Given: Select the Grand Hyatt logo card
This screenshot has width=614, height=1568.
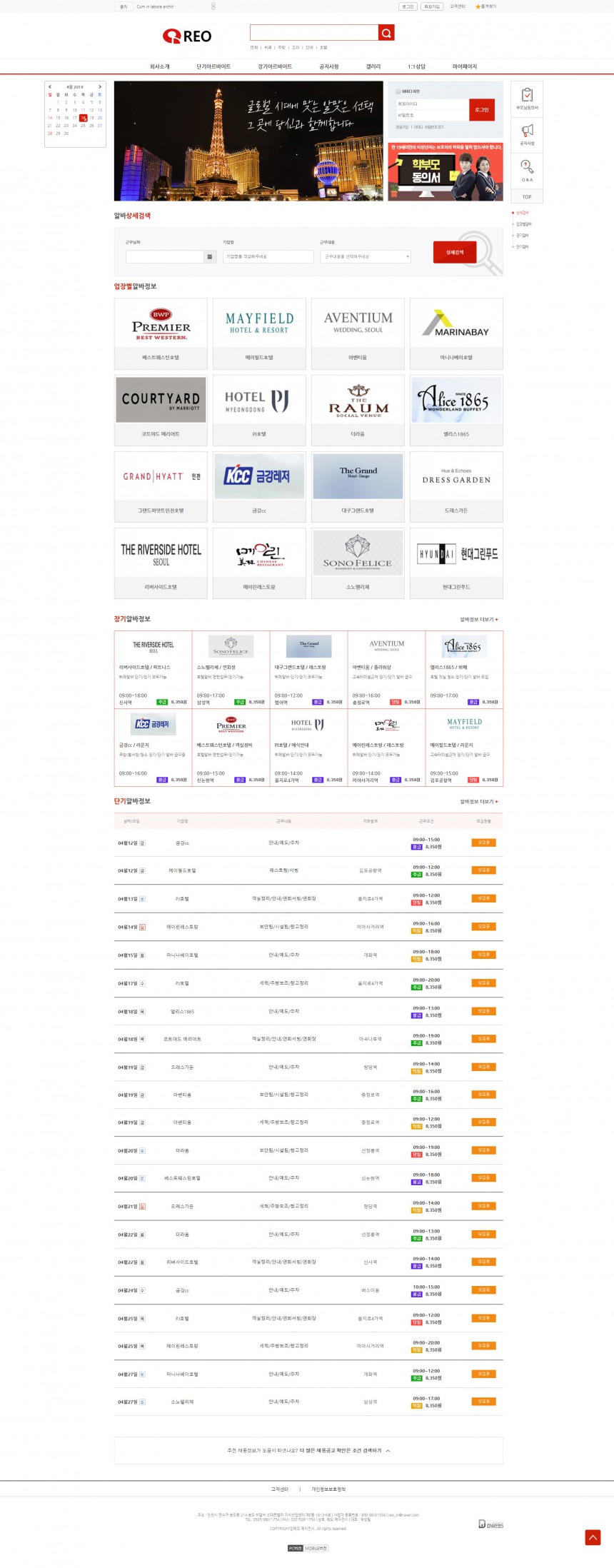Looking at the screenshot, I should coord(161,486).
